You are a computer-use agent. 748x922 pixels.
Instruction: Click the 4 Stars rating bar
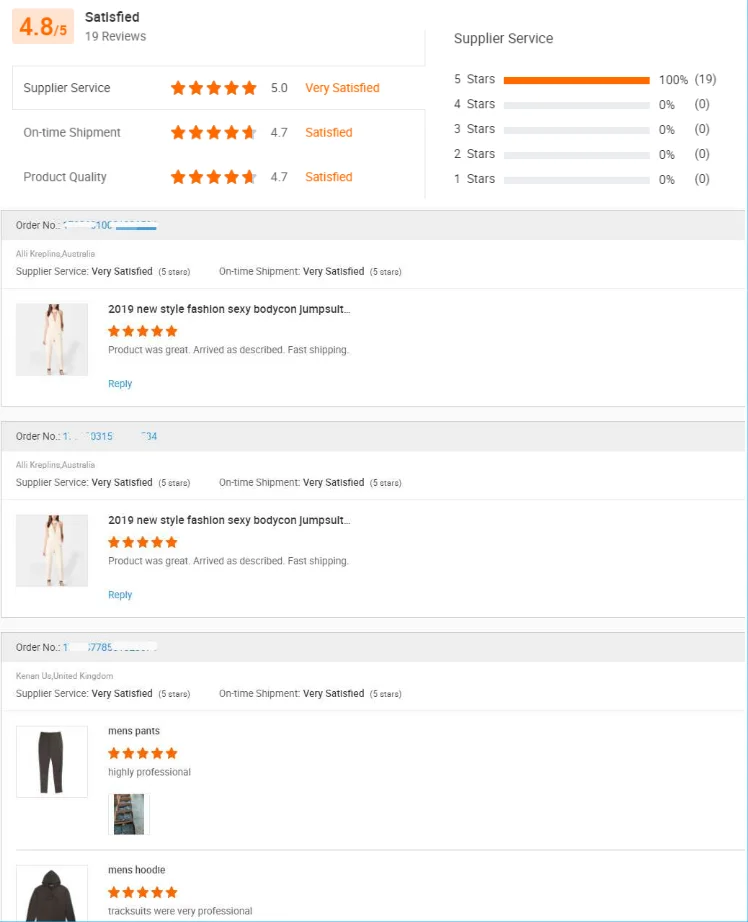pos(576,105)
